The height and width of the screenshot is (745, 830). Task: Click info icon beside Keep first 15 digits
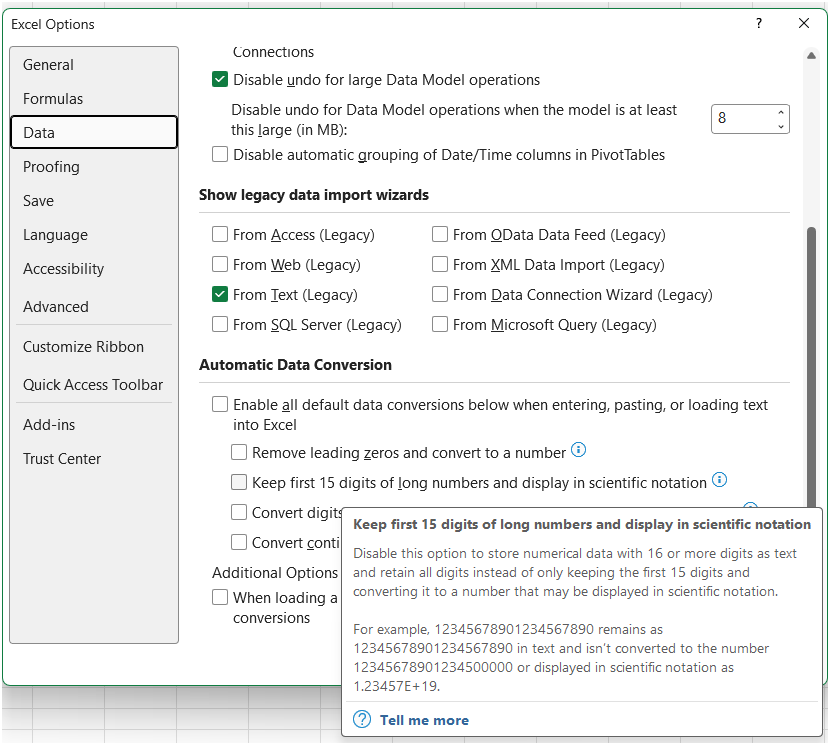point(719,480)
